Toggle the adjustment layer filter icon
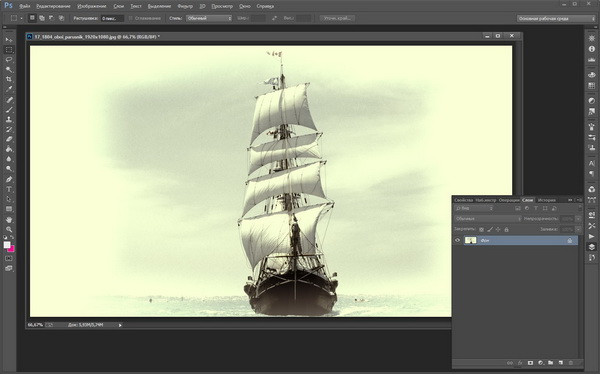This screenshot has width=600, height=374. tap(527, 209)
